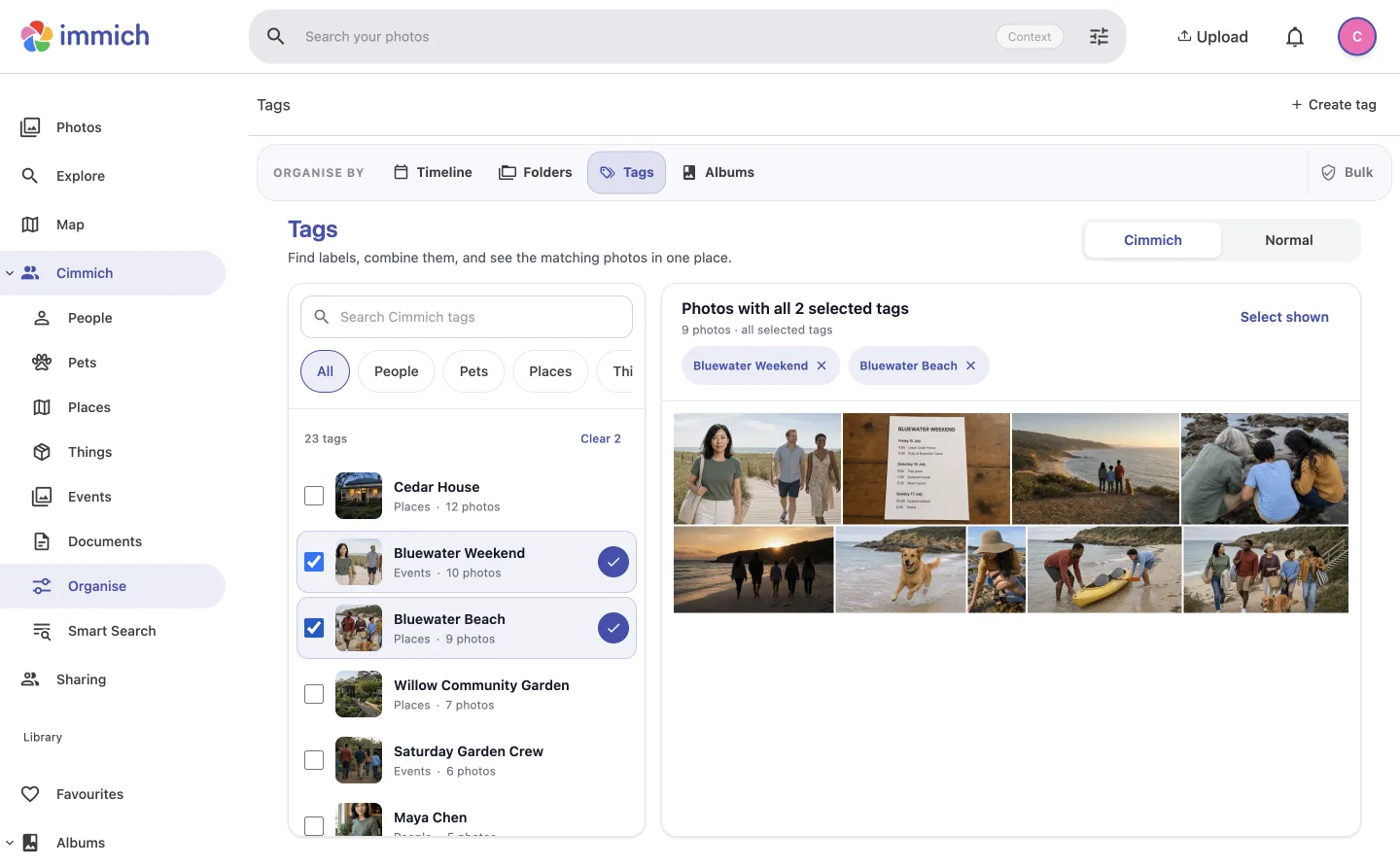
Task: Open the Bluewater Weekend itinerary note photo
Action: coord(927,469)
